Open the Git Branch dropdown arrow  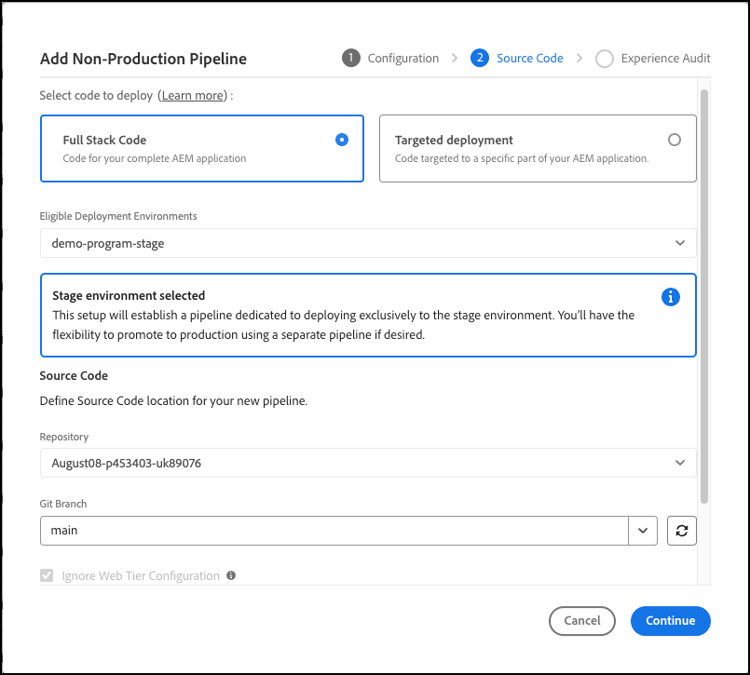[642, 531]
